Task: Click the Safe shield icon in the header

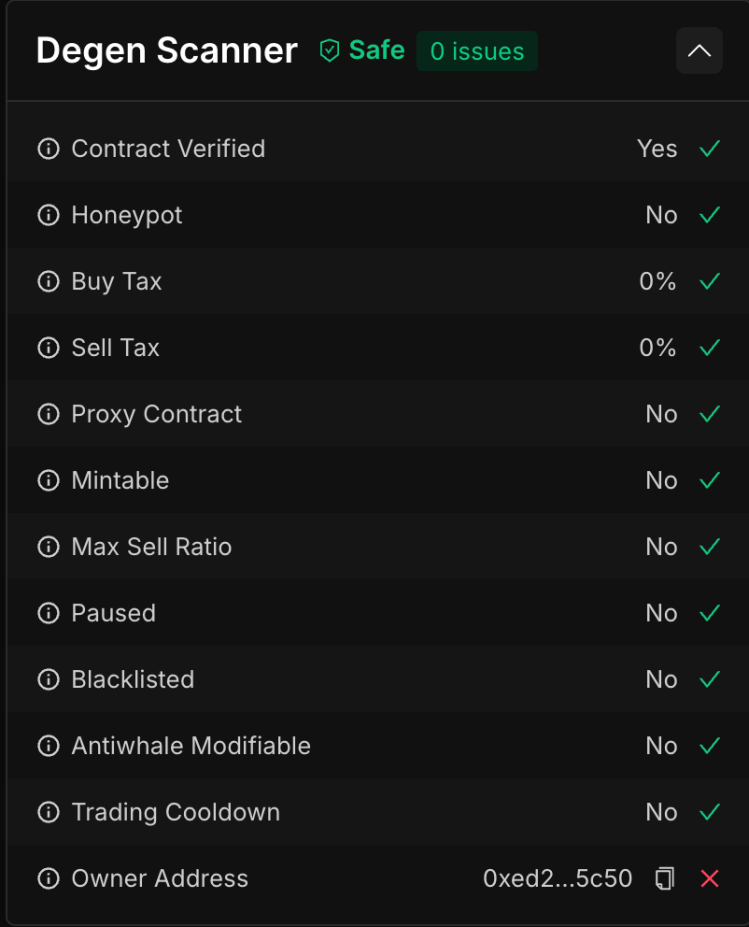Action: pyautogui.click(x=327, y=50)
